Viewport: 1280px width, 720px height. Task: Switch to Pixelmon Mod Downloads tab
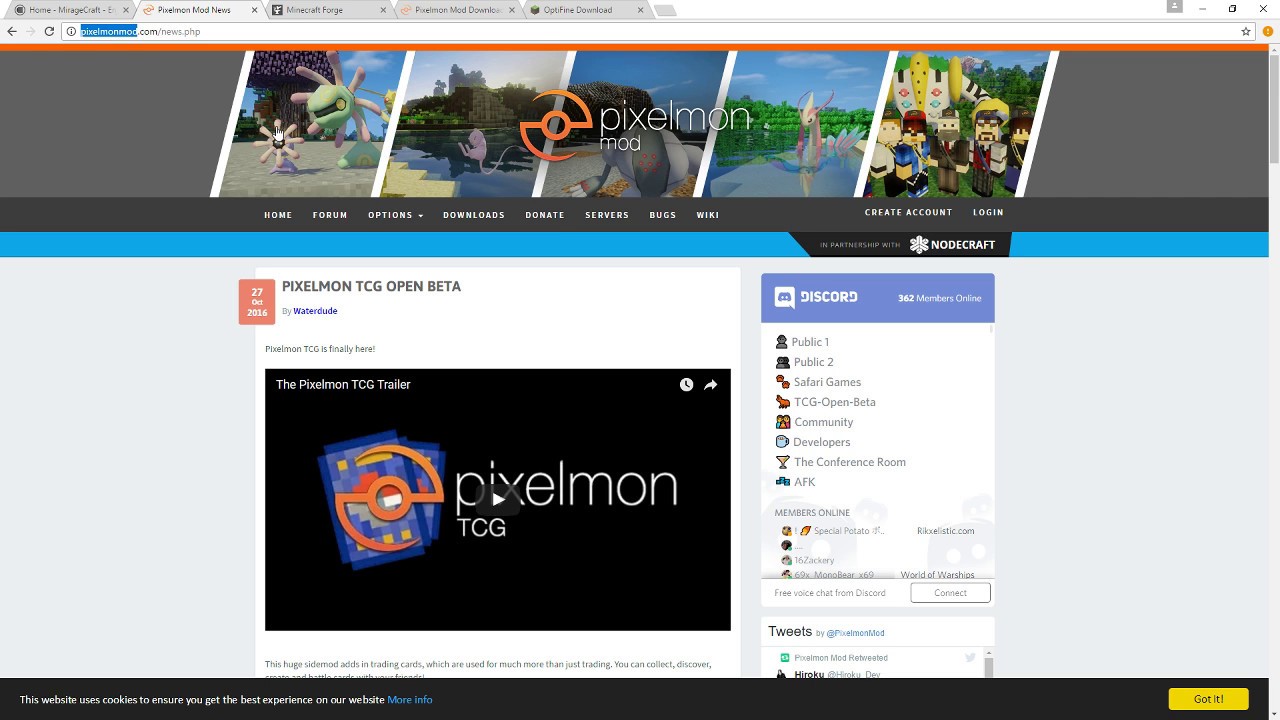458,10
